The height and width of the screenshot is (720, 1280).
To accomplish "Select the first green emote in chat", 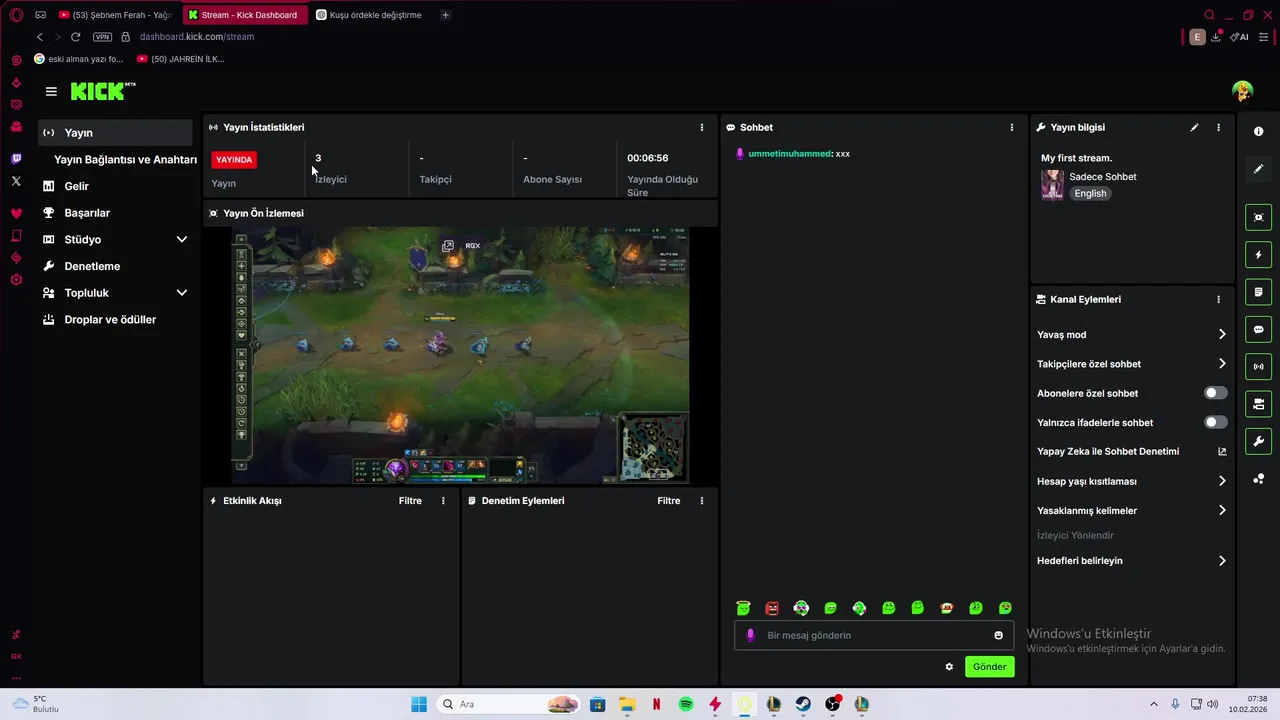I will click(743, 608).
